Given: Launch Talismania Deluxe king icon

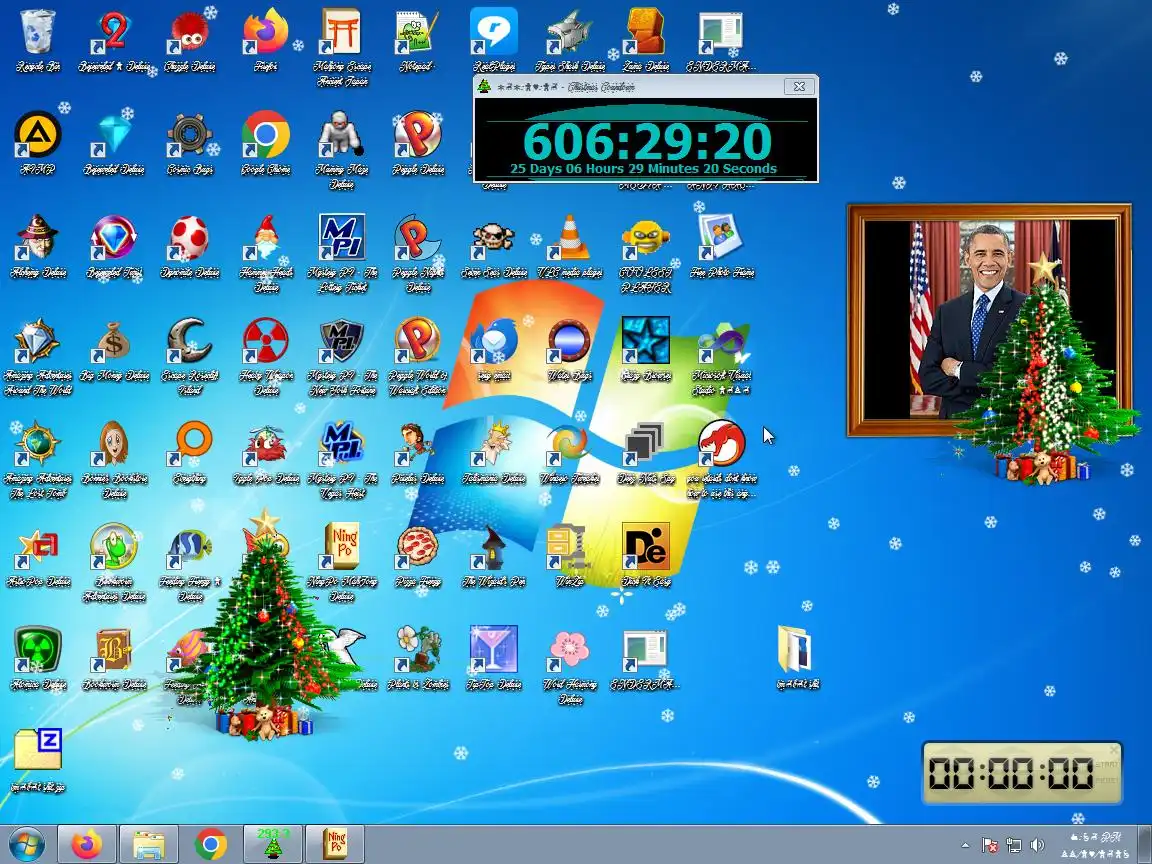Looking at the screenshot, I should tap(494, 444).
